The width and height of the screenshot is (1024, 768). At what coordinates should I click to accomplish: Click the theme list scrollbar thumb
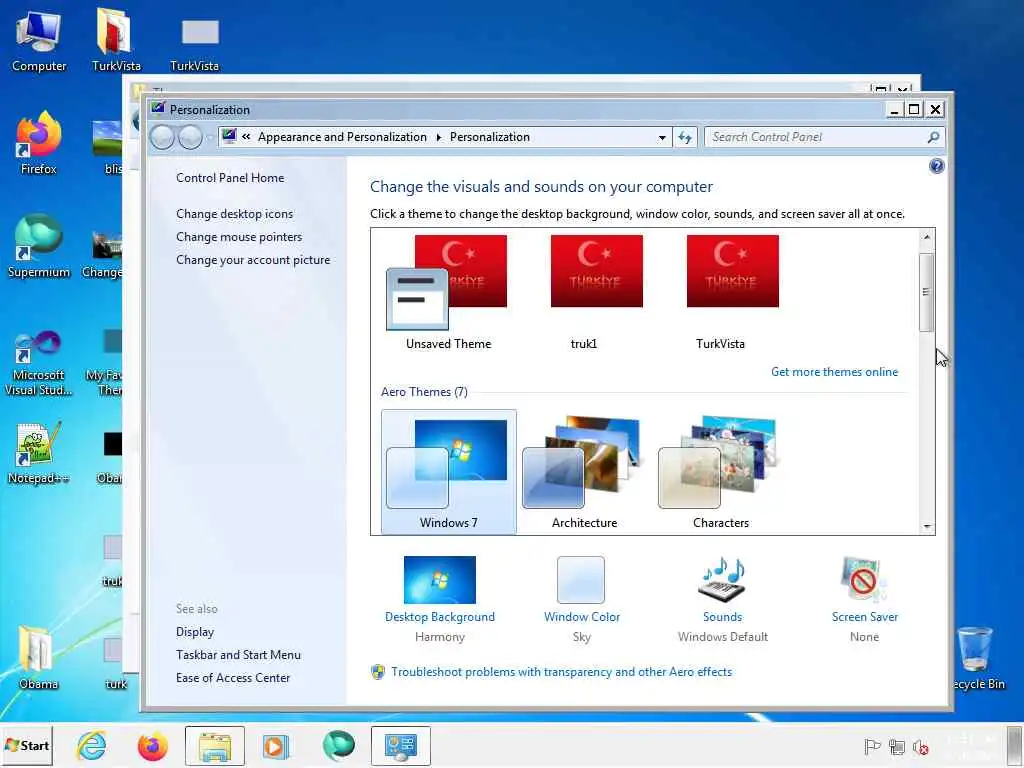pyautogui.click(x=927, y=292)
